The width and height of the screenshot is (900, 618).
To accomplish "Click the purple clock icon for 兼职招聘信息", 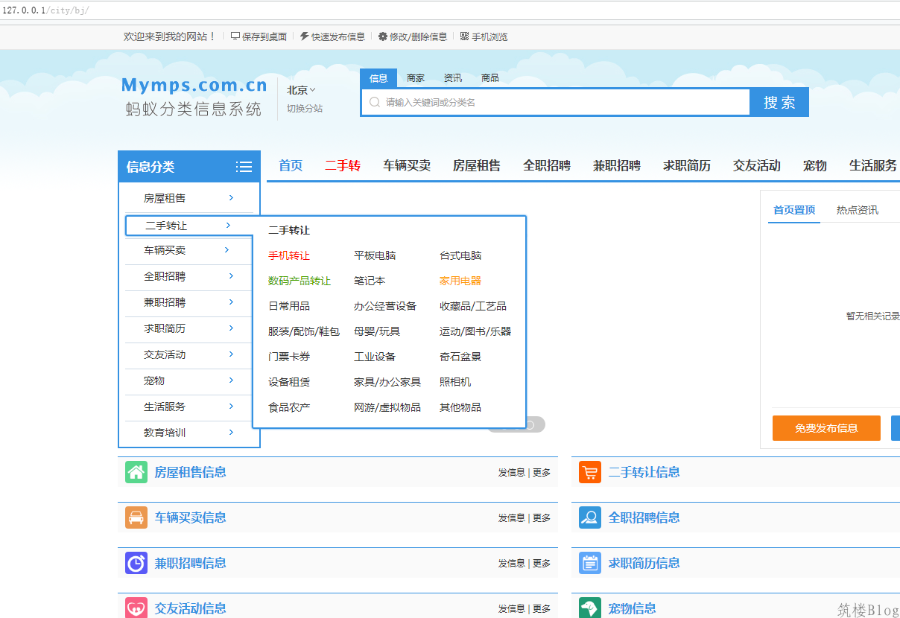I will [136, 563].
